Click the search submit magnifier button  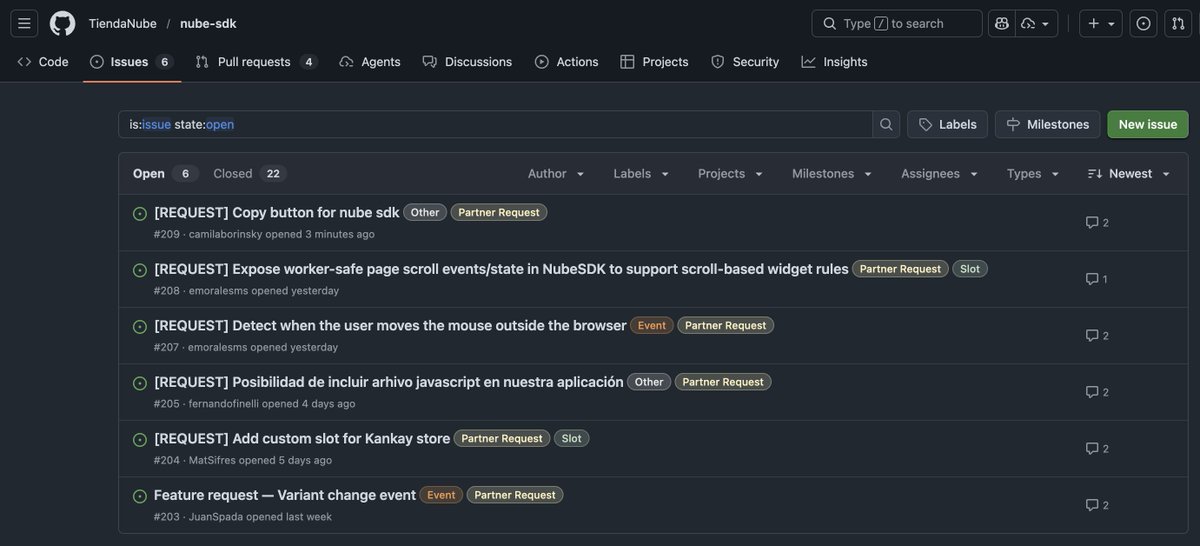click(886, 124)
